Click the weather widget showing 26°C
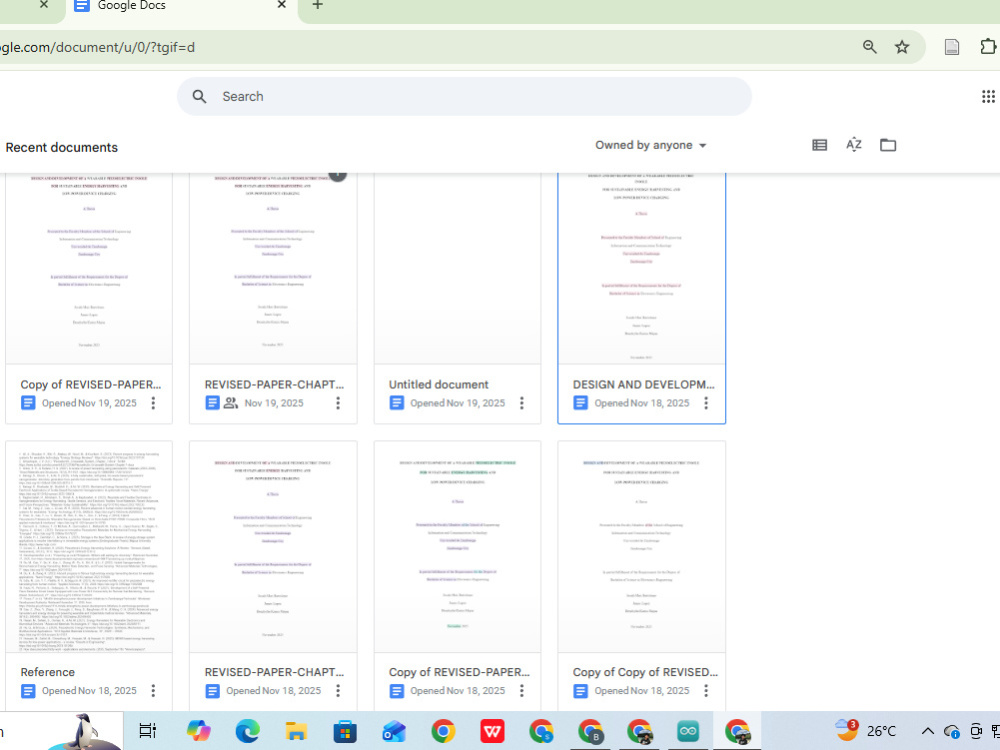Image resolution: width=1000 pixels, height=750 pixels. (865, 731)
